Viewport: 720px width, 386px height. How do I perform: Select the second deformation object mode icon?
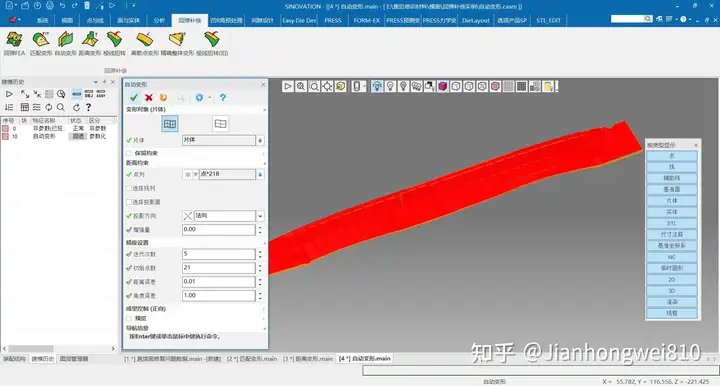[220, 124]
